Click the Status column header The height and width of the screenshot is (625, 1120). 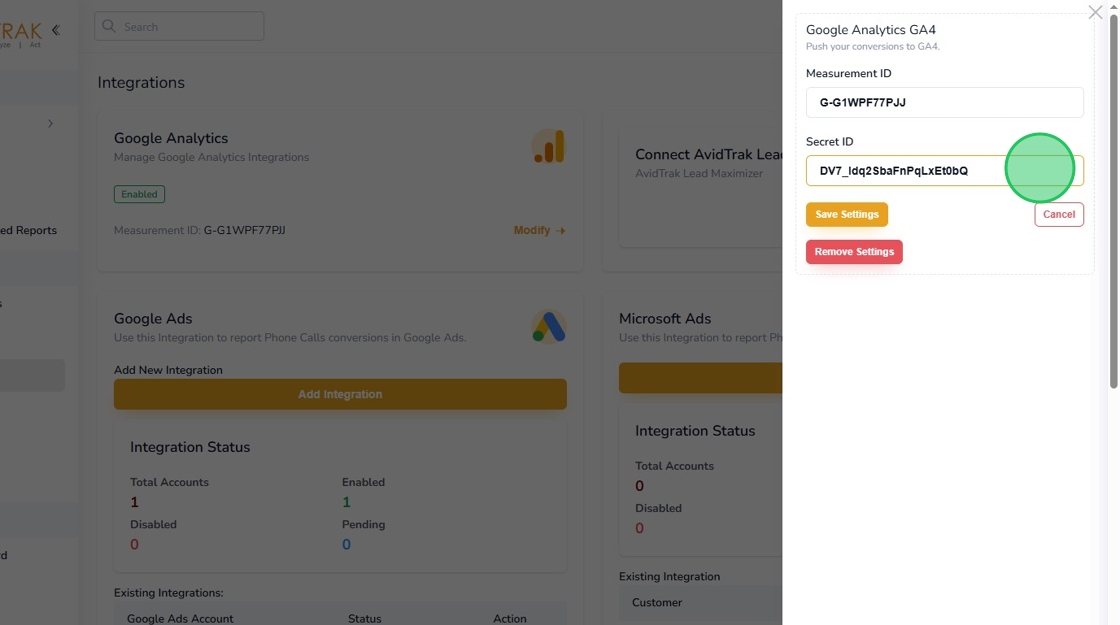[364, 619]
